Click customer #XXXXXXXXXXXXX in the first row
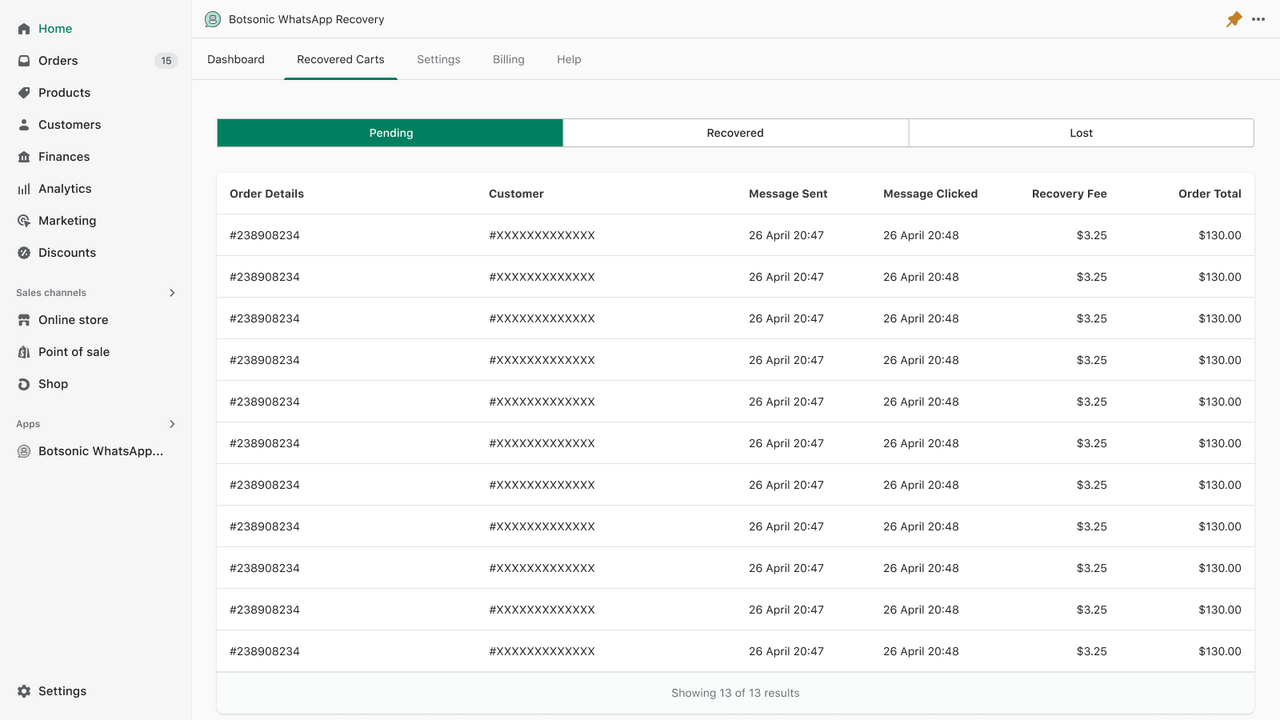The height and width of the screenshot is (720, 1280). 542,236
